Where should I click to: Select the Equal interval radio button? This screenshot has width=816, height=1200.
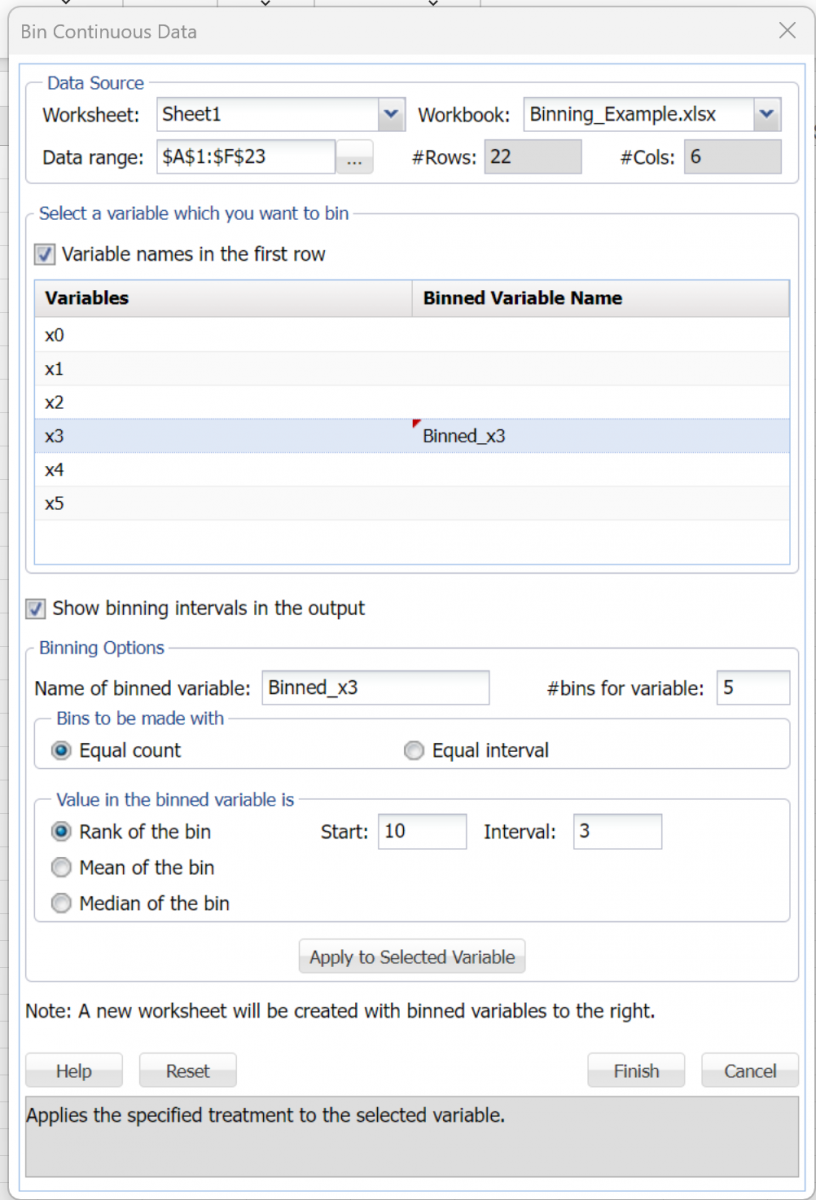point(413,750)
